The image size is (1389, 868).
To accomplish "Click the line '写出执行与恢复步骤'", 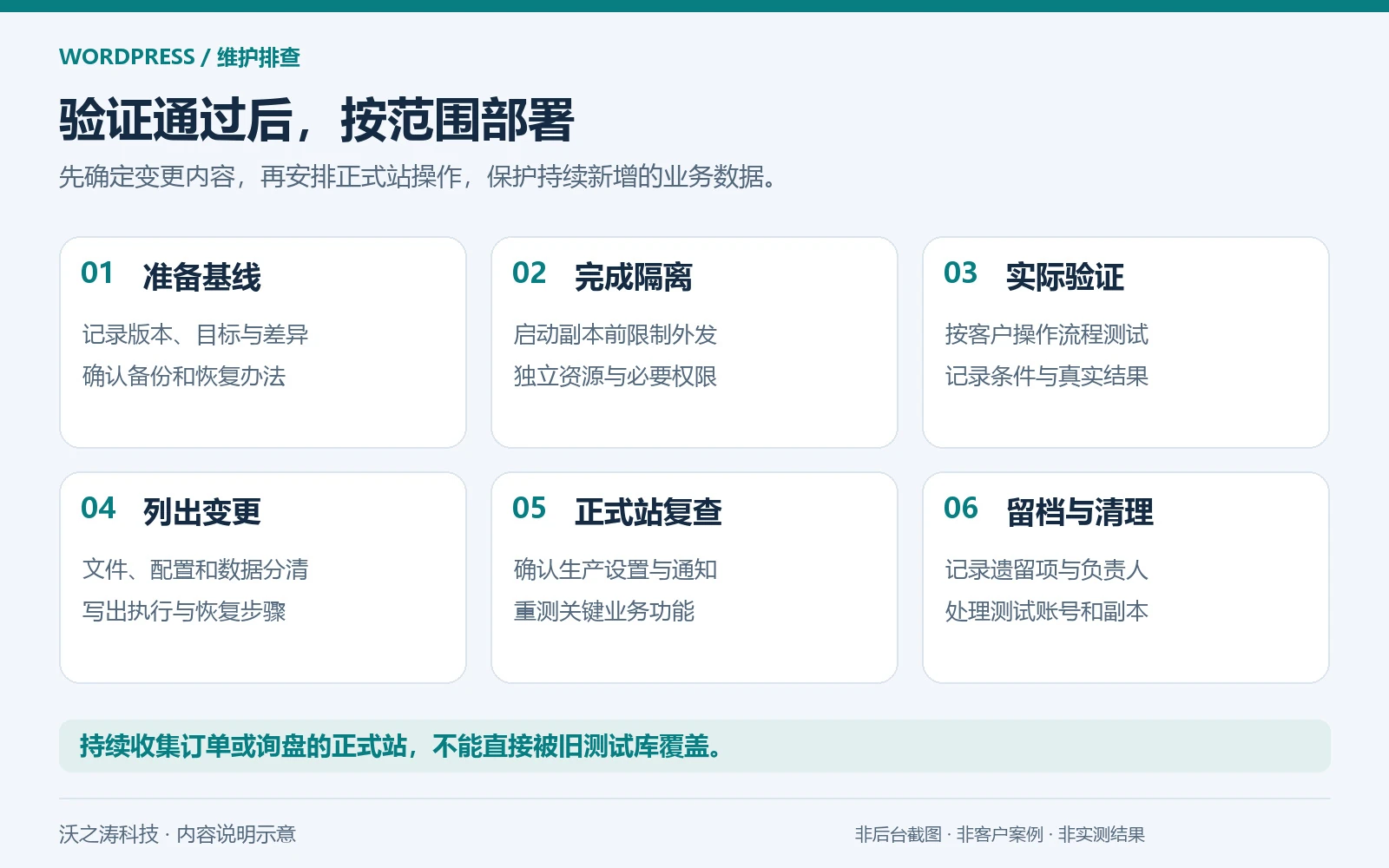I will [x=184, y=612].
